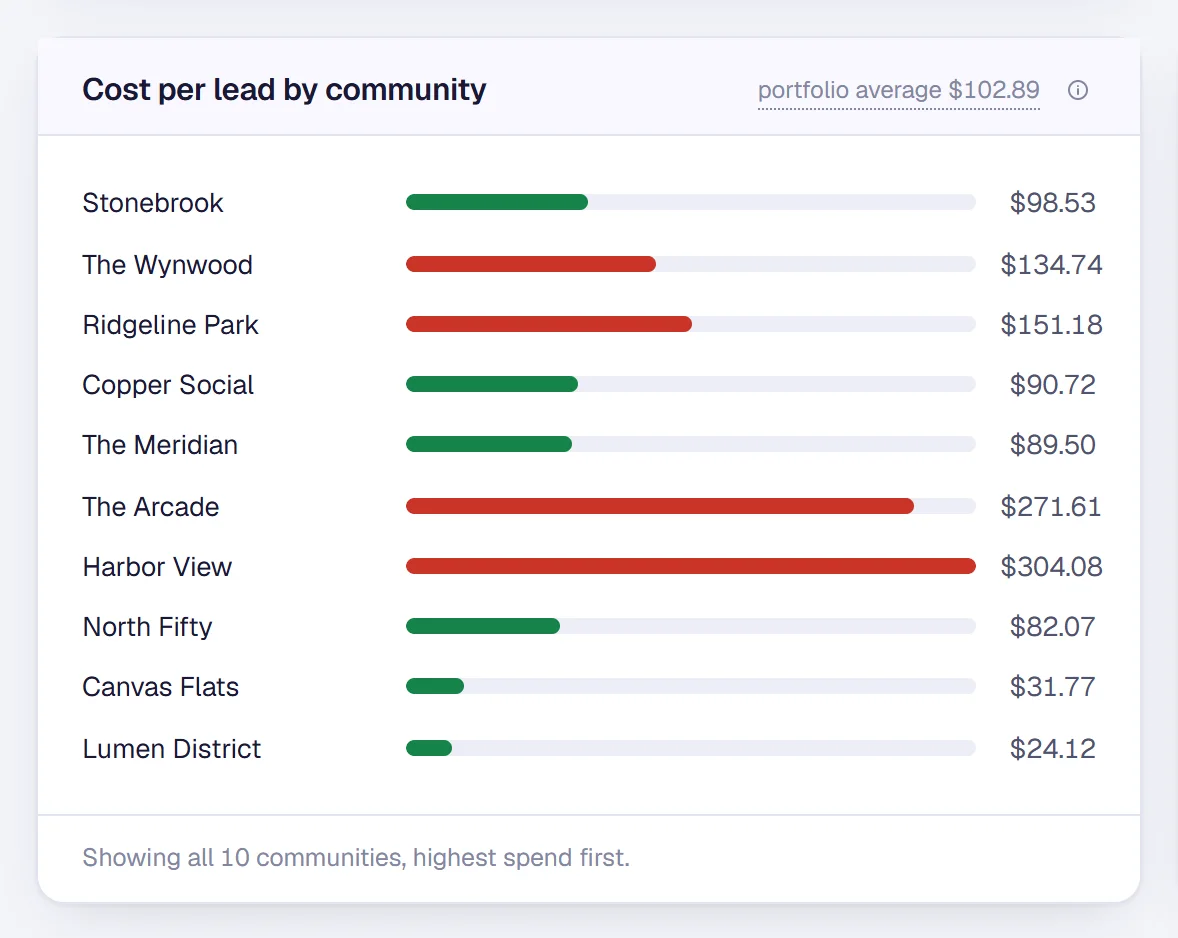Select the Ridgeline Park community label
This screenshot has height=938, width=1178.
(171, 324)
